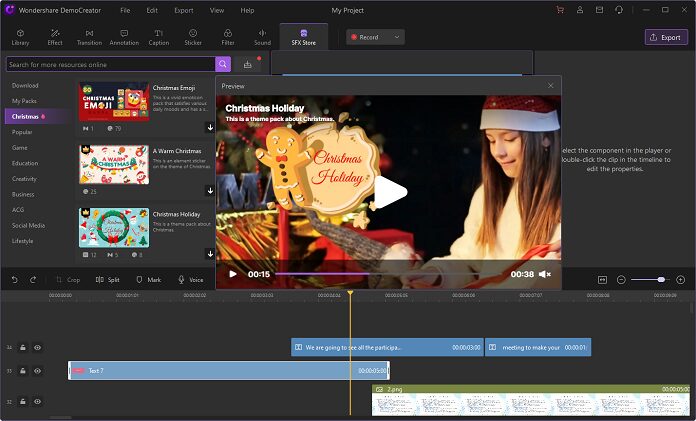This screenshot has width=696, height=421.
Task: Toggle lock on track 33
Action: [x=23, y=370]
